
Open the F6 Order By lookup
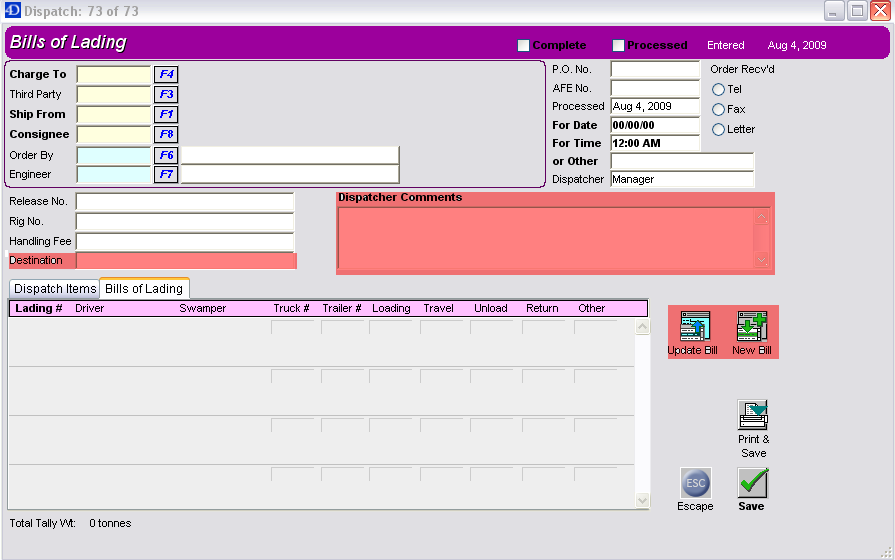pyautogui.click(x=165, y=155)
